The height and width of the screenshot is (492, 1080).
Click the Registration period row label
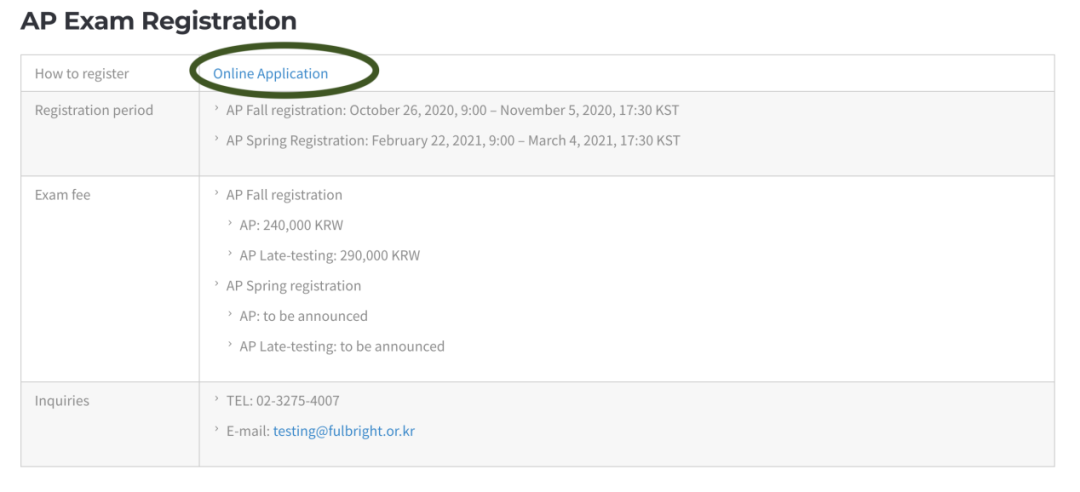[94, 110]
